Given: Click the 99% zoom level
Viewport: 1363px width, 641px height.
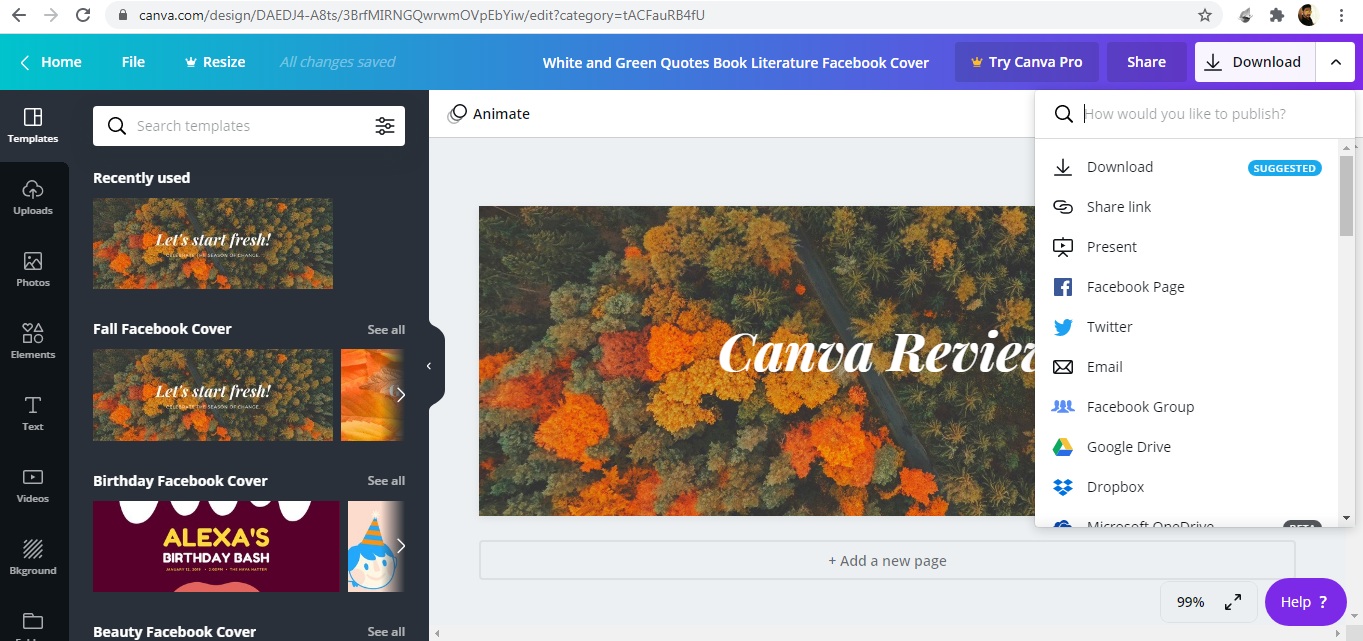Looking at the screenshot, I should [x=1190, y=602].
